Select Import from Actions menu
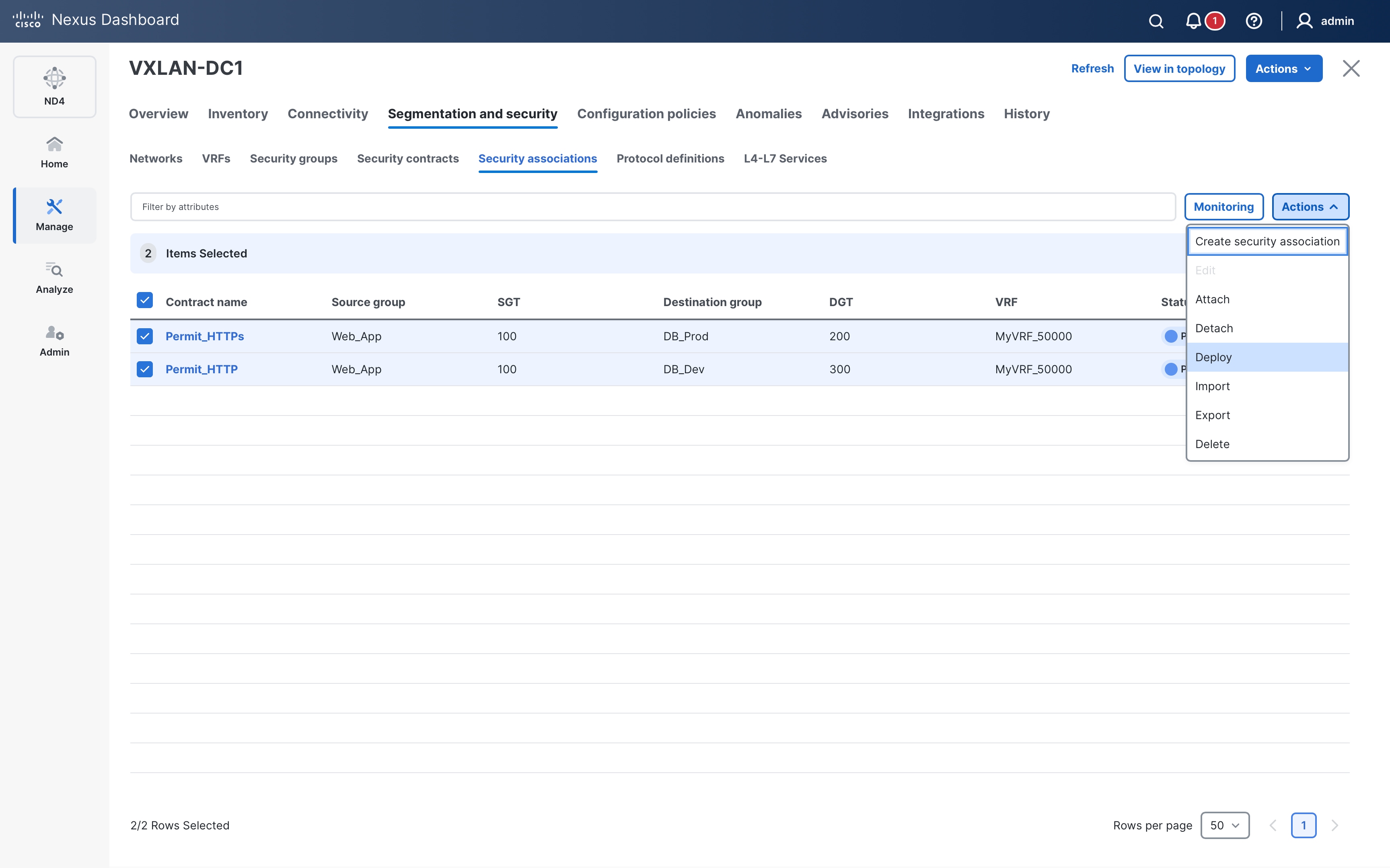 [1267, 387]
